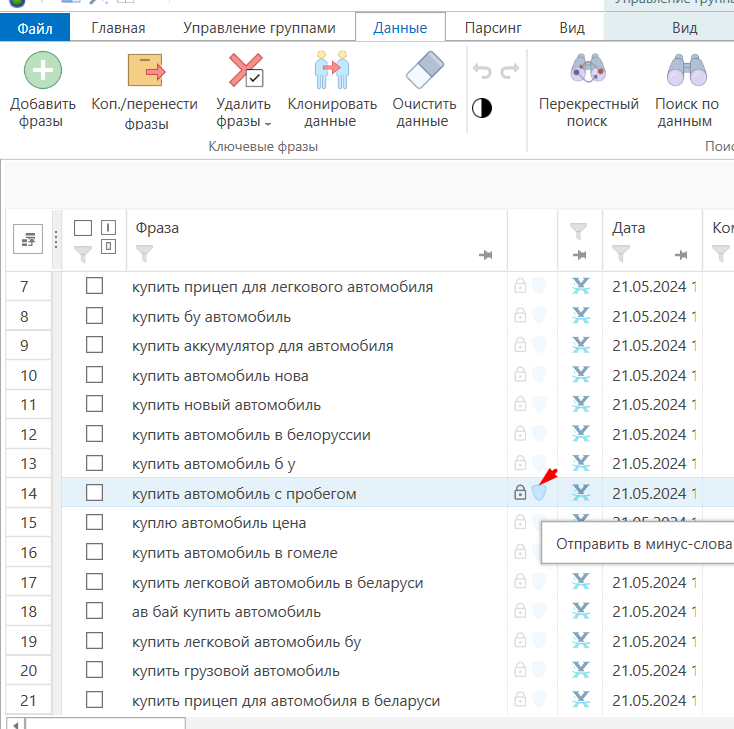Image resolution: width=734 pixels, height=729 pixels.
Task: Open Коп./перенести фразы tool
Action: point(146,70)
